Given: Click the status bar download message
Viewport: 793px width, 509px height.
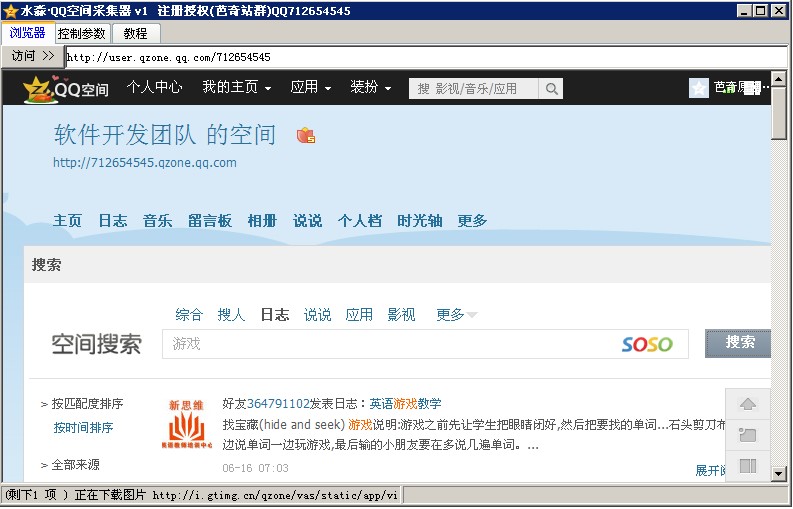Looking at the screenshot, I should (x=201, y=495).
